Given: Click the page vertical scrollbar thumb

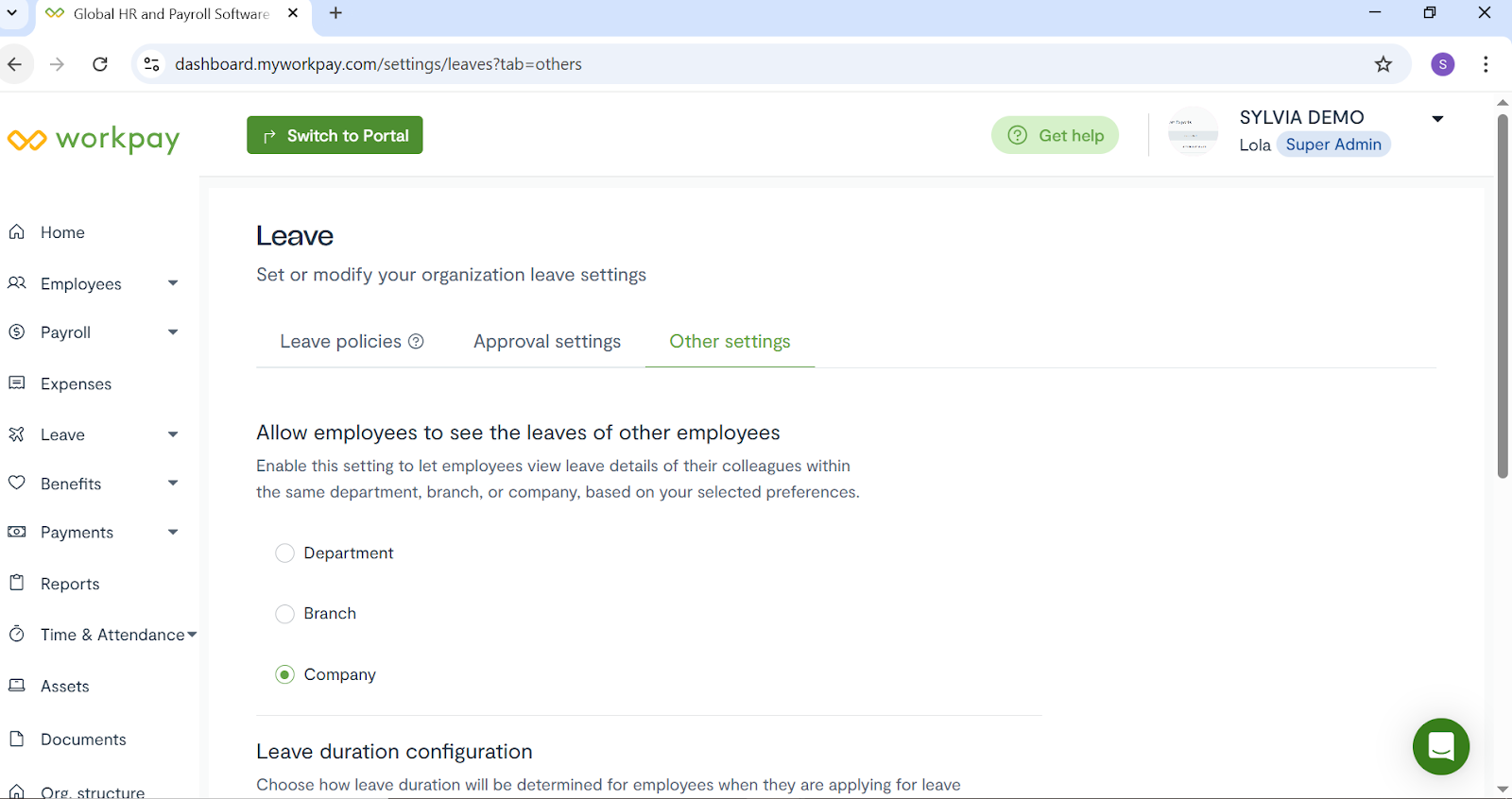Looking at the screenshot, I should (x=1503, y=295).
